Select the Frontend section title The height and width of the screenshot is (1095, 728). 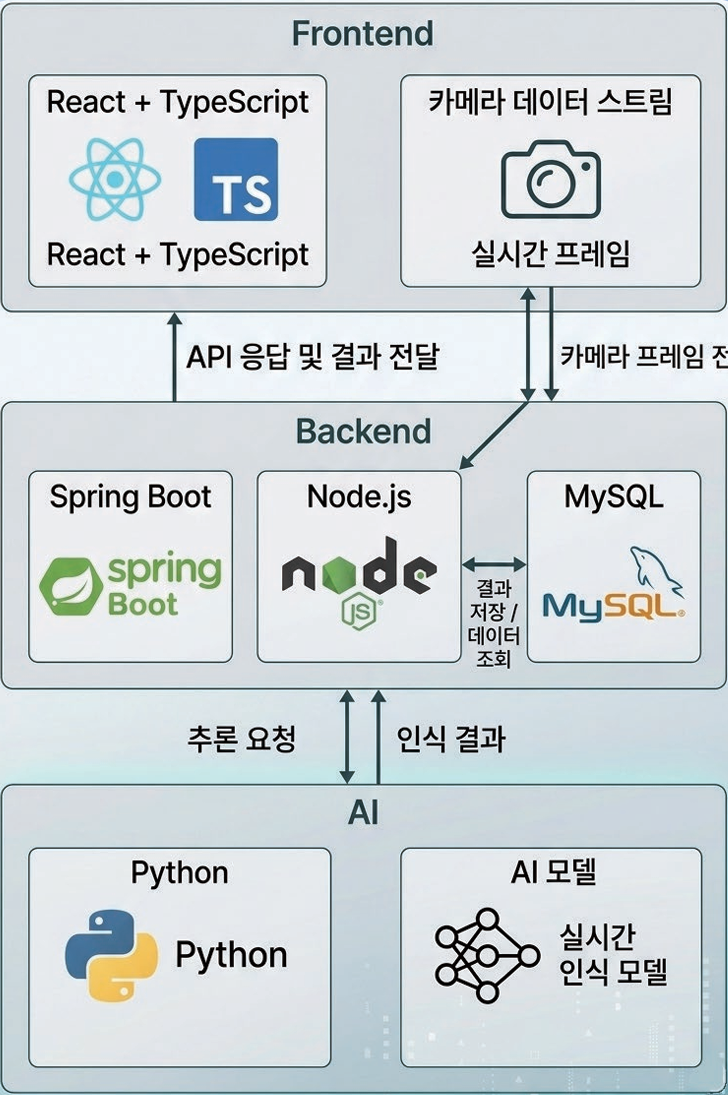[x=363, y=34]
